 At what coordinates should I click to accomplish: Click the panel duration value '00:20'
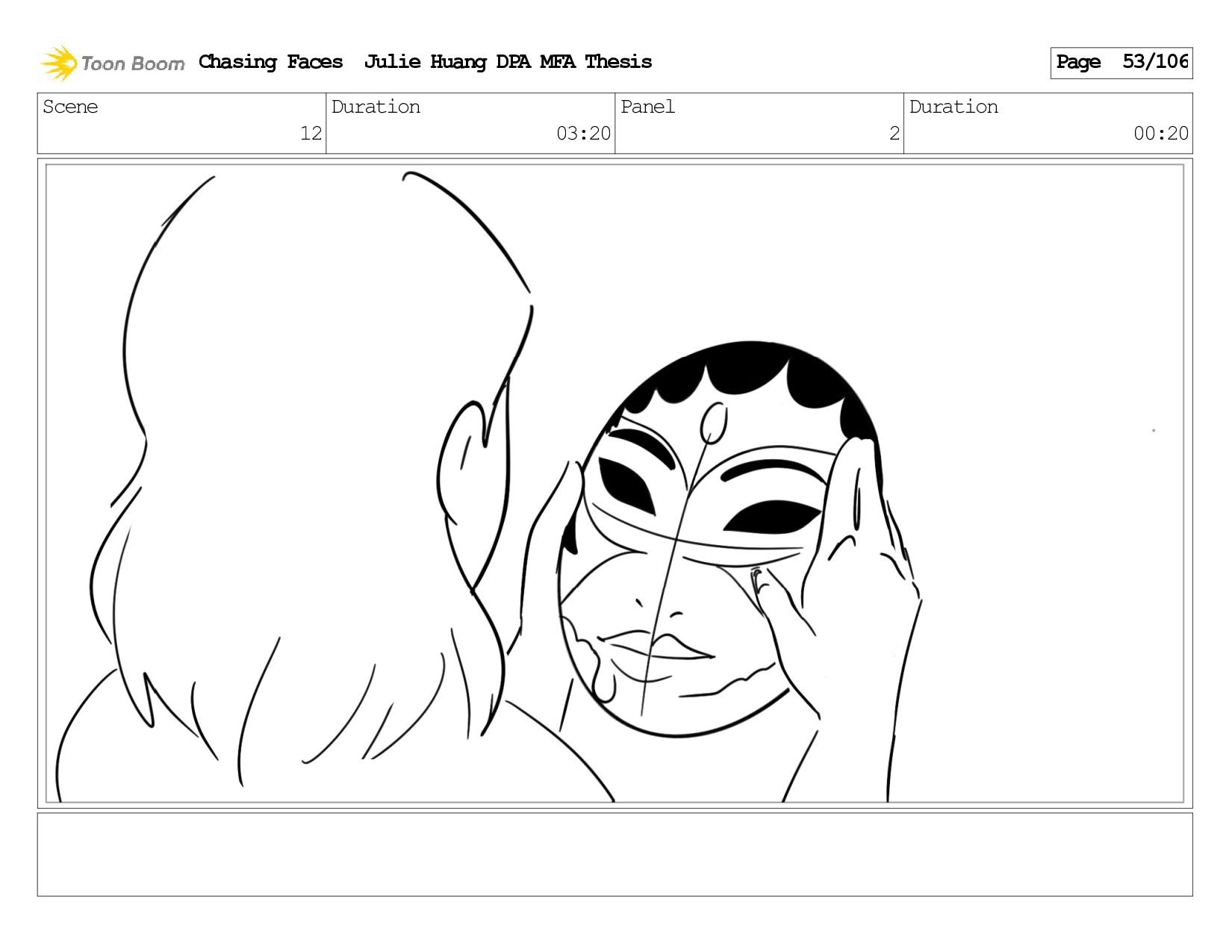[1160, 134]
